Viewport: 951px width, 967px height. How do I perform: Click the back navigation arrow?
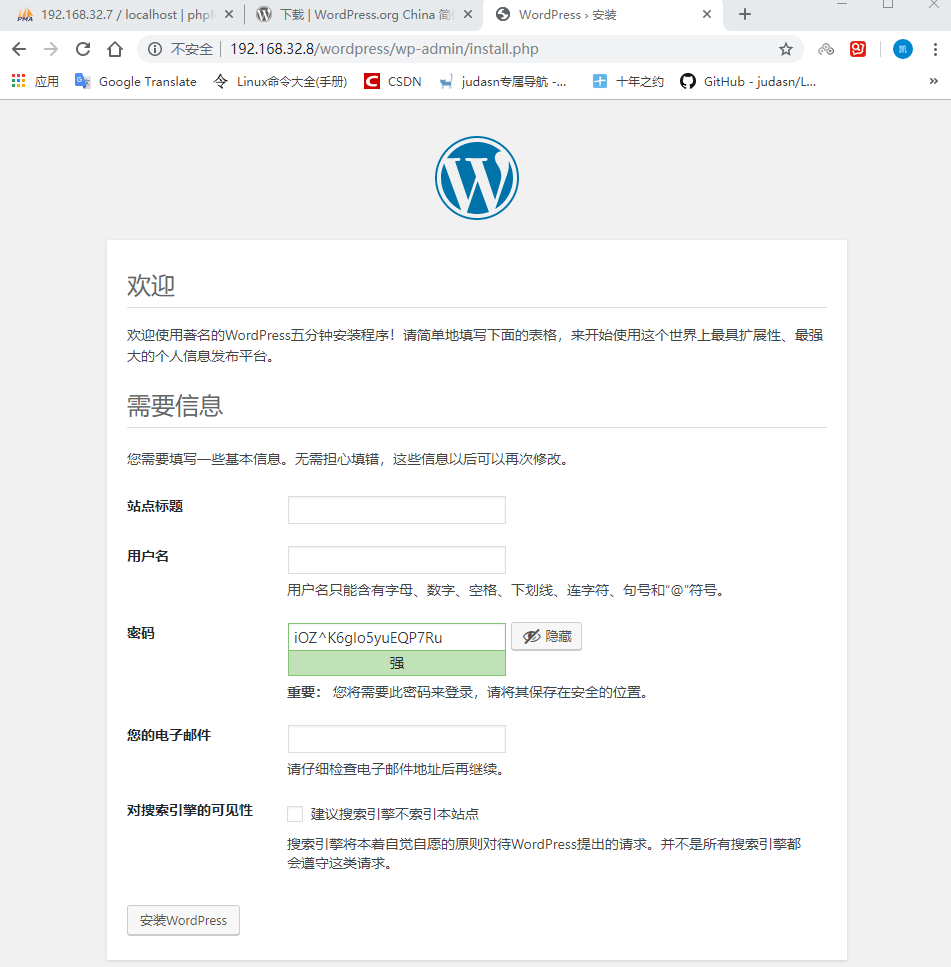point(19,48)
